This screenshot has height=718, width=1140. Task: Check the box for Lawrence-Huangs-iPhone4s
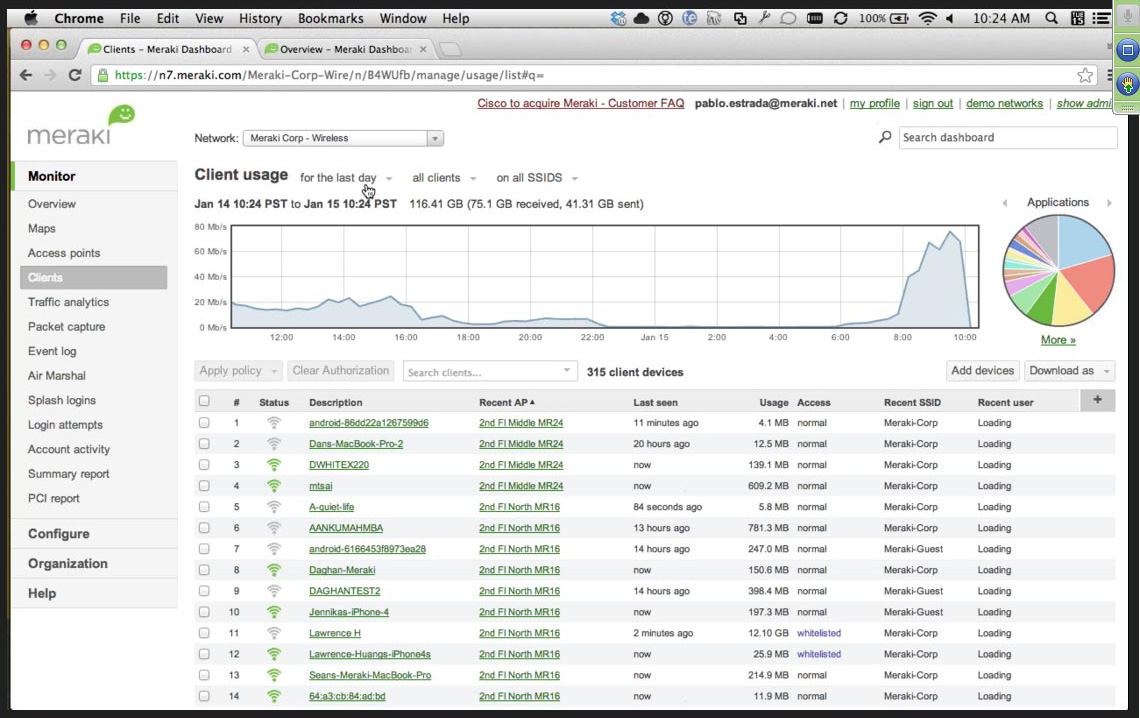[204, 654]
